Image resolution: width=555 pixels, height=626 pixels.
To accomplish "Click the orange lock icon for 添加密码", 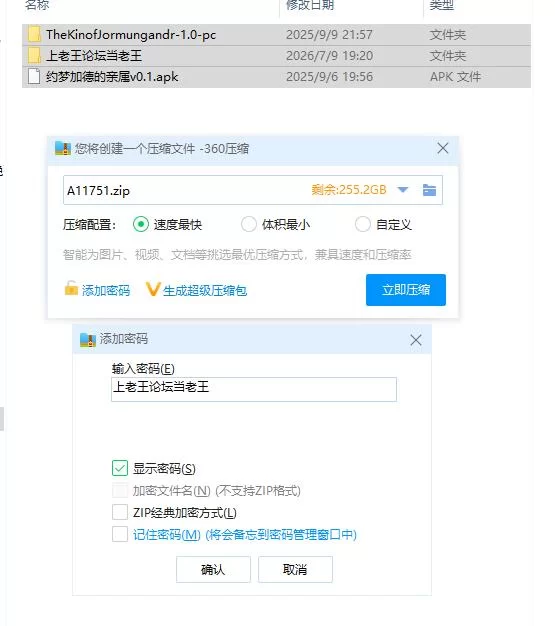I will [71, 288].
